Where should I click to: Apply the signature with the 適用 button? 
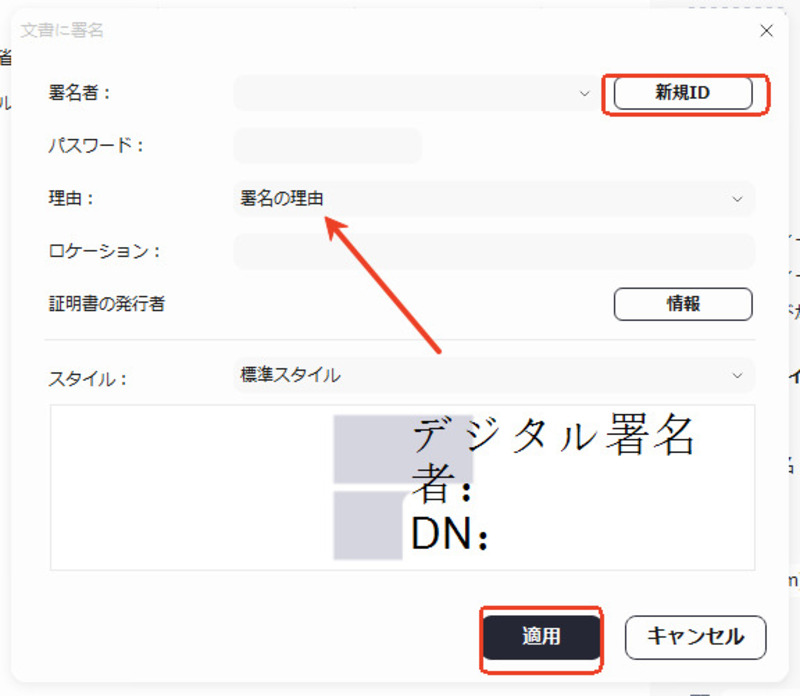(541, 638)
